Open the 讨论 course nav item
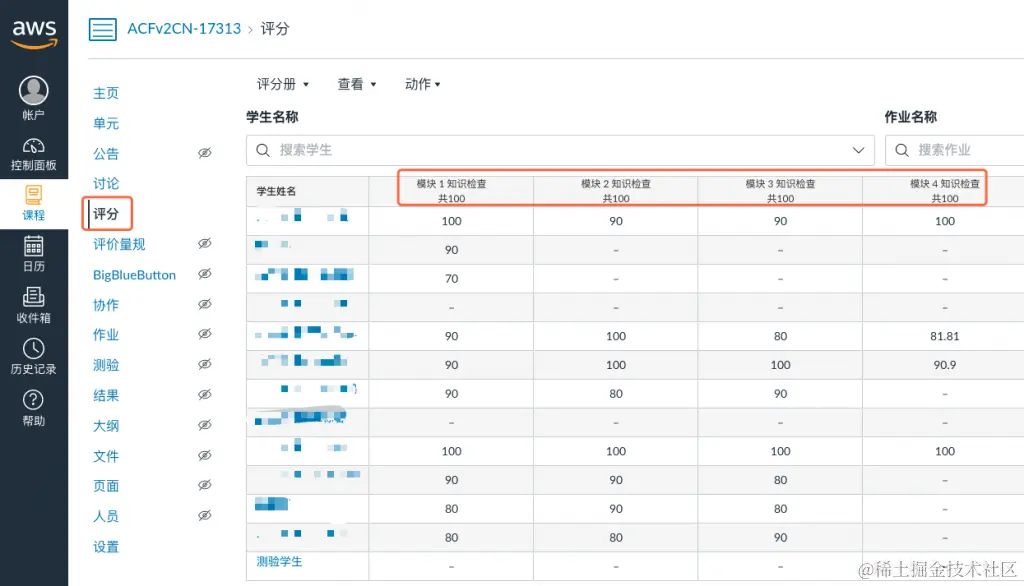 point(106,184)
